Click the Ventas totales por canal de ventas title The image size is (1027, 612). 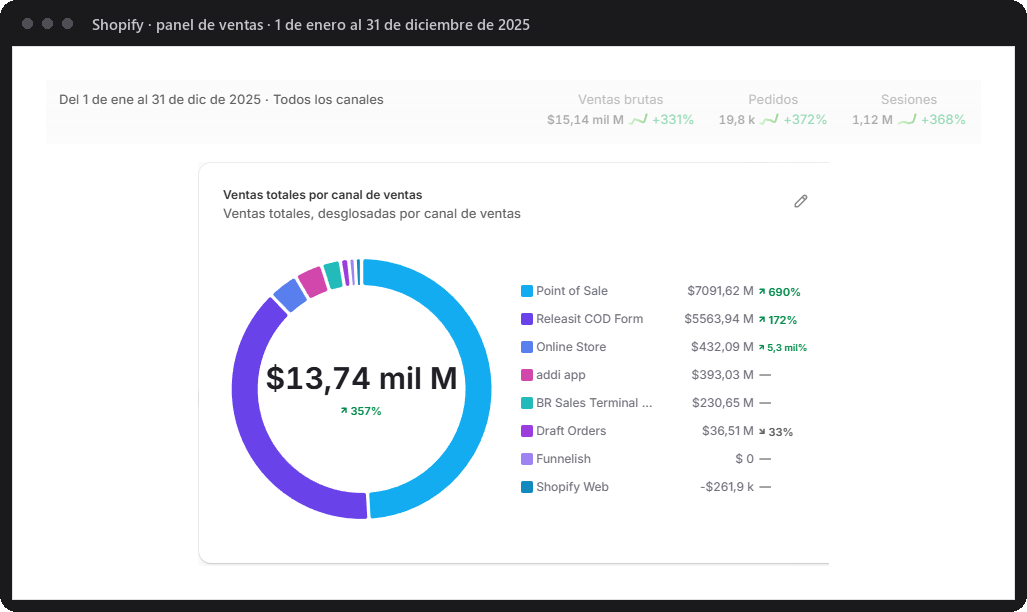coord(322,195)
